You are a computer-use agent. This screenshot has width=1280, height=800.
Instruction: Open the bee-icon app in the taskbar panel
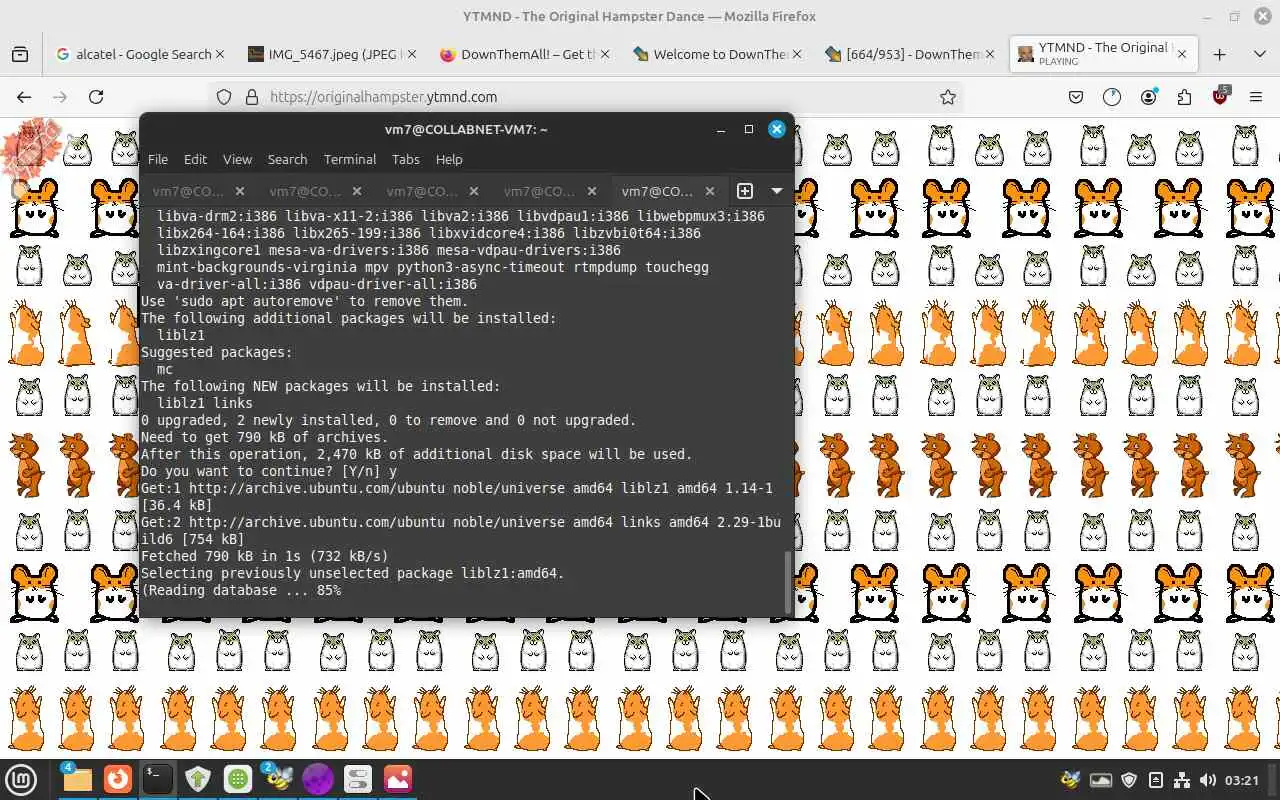point(278,779)
